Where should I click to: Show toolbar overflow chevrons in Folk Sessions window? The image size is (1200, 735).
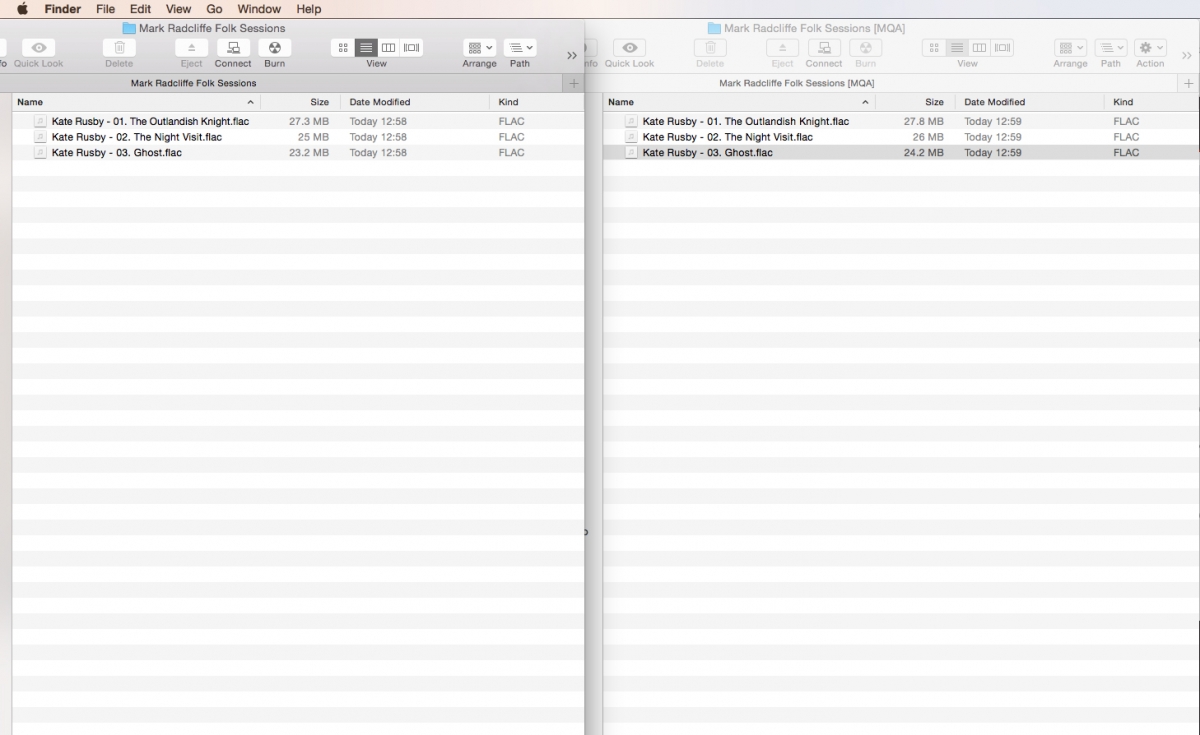pyautogui.click(x=572, y=55)
